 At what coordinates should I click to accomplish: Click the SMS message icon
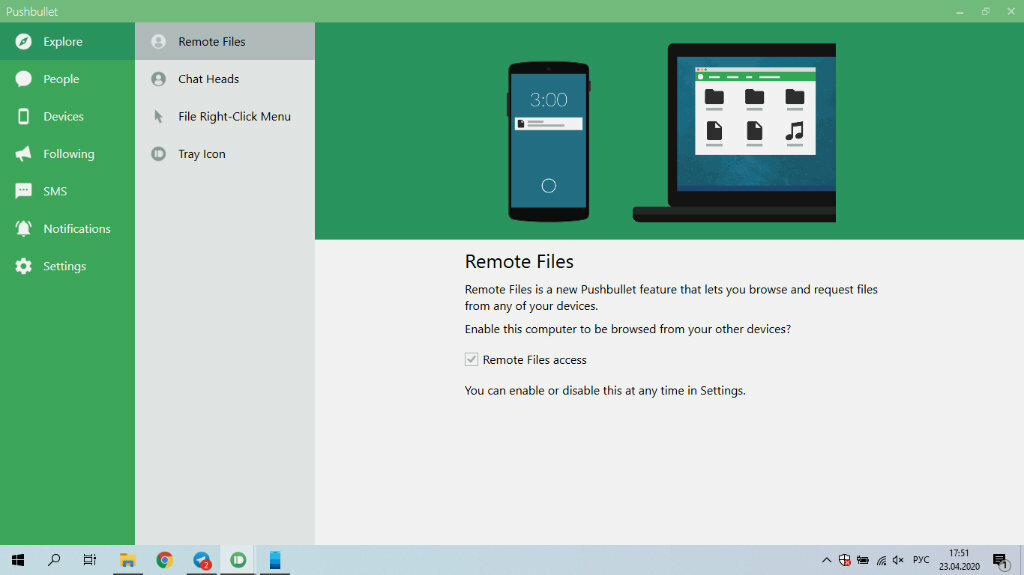pos(24,191)
